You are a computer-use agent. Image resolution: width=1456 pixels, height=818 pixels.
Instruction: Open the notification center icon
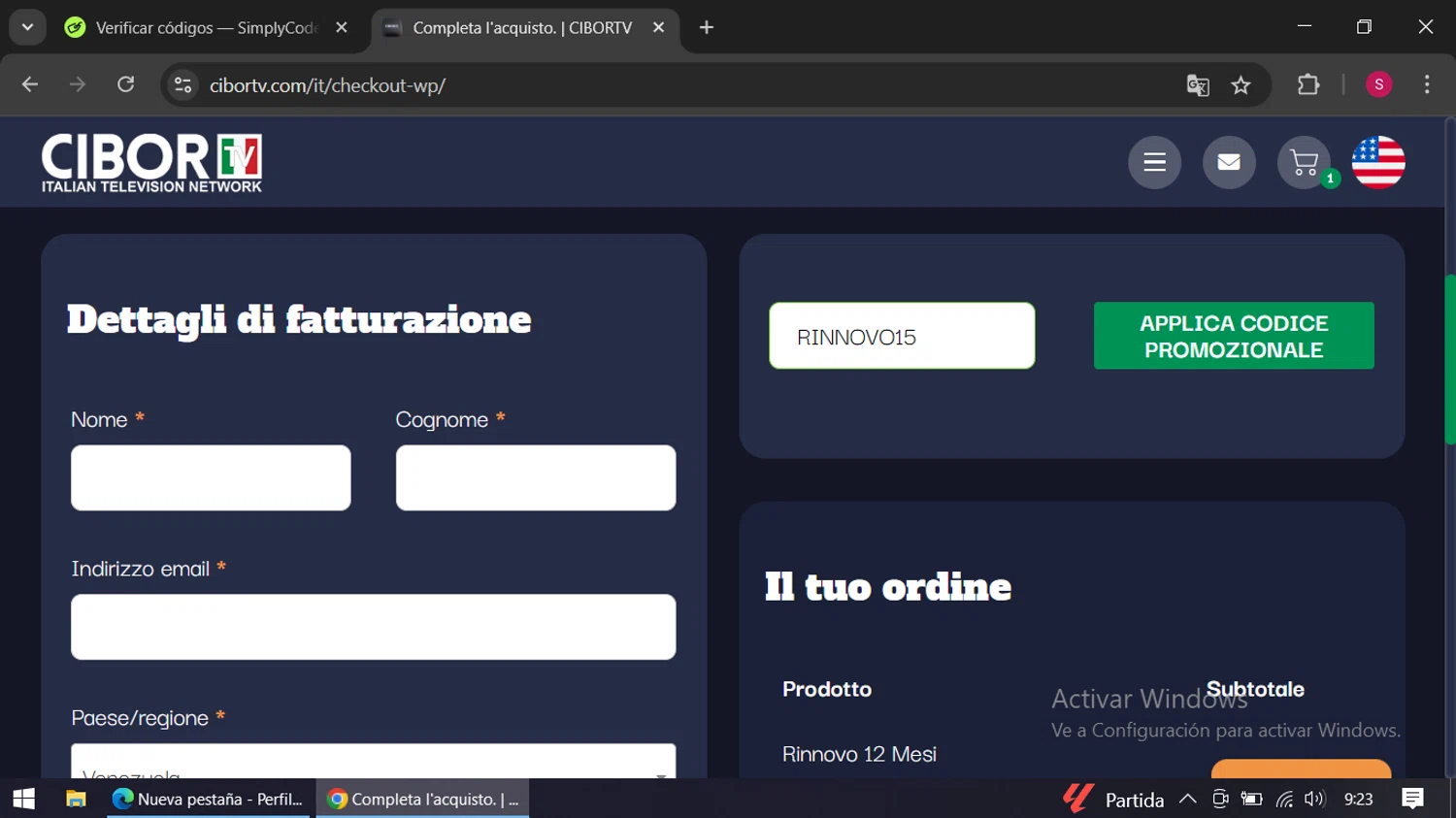point(1413,799)
